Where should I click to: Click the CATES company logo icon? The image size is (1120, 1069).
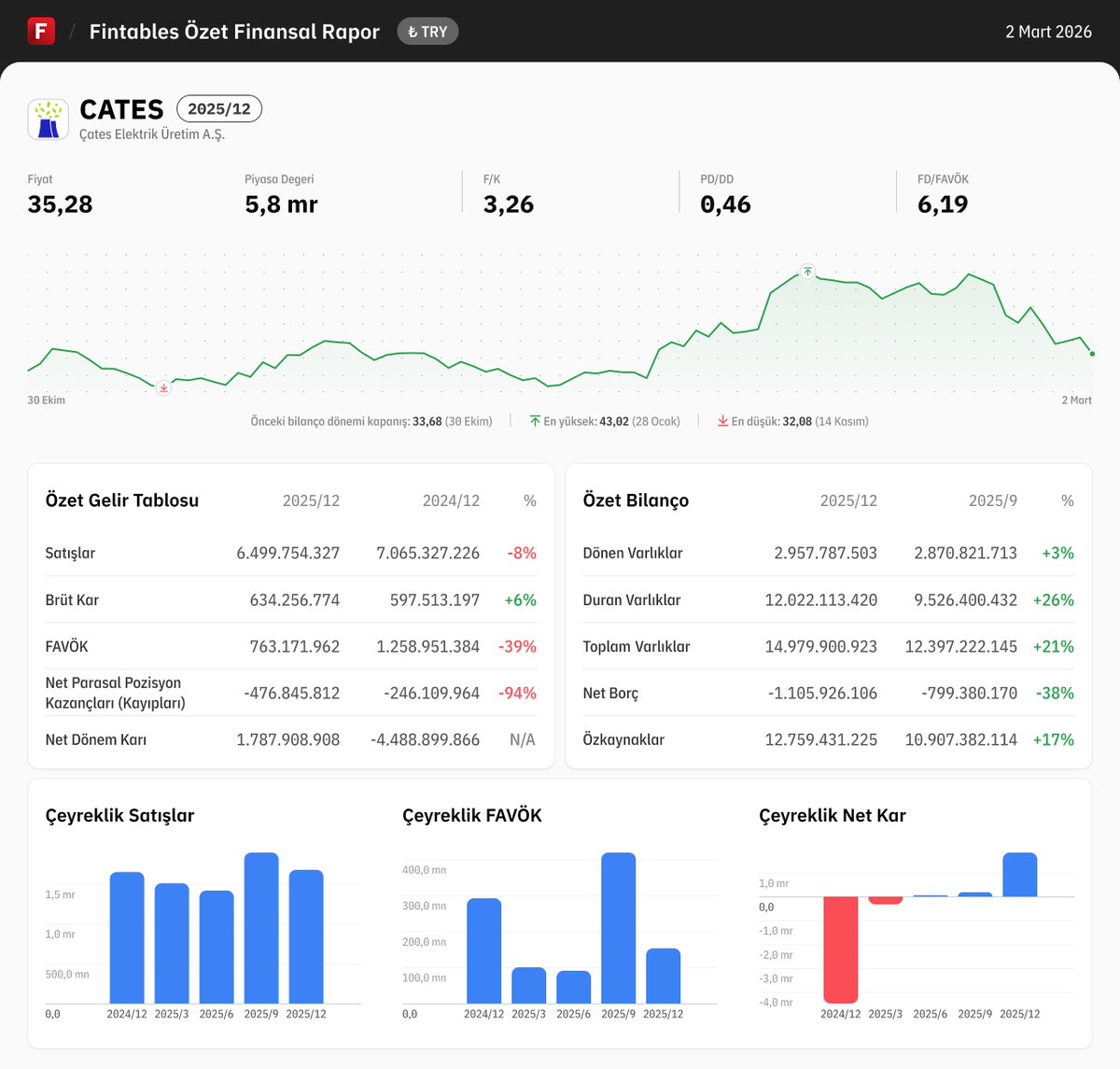[49, 120]
